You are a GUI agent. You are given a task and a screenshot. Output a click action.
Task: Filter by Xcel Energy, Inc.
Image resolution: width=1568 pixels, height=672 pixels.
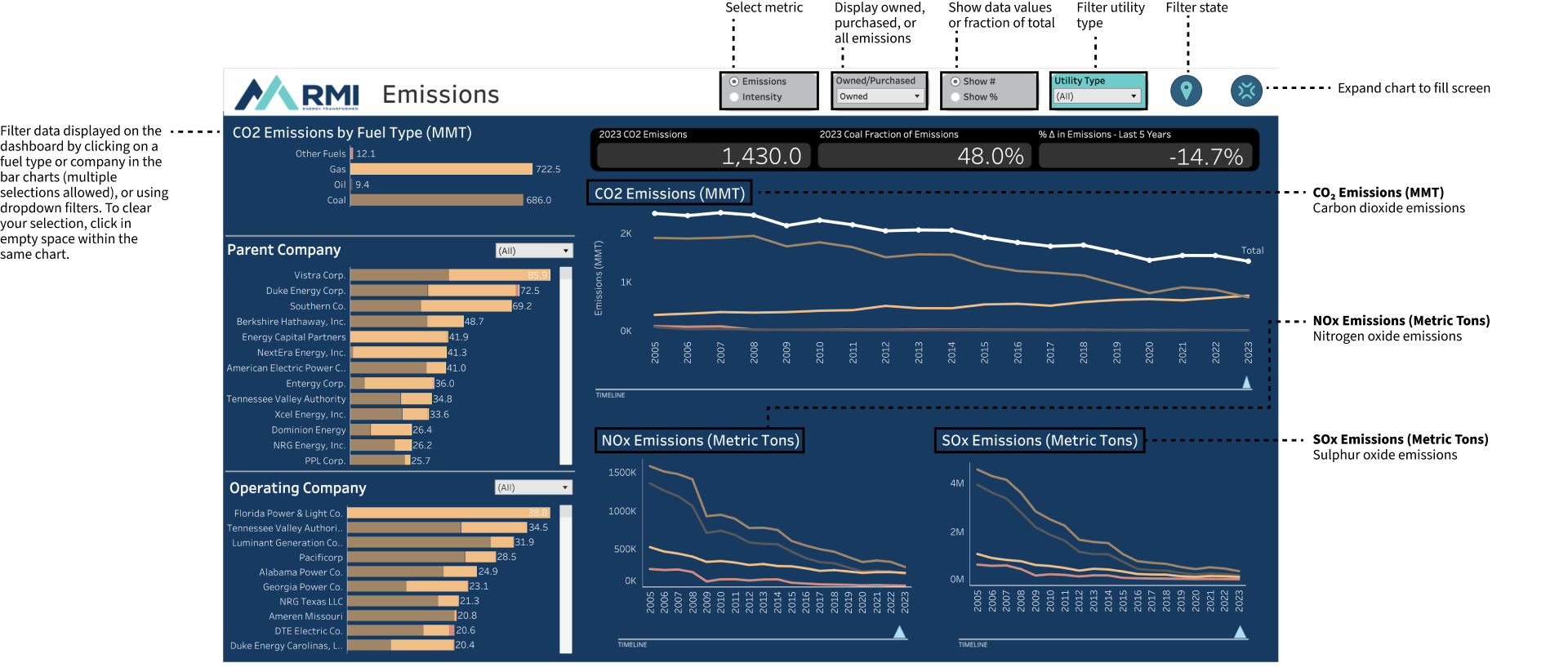(x=390, y=415)
